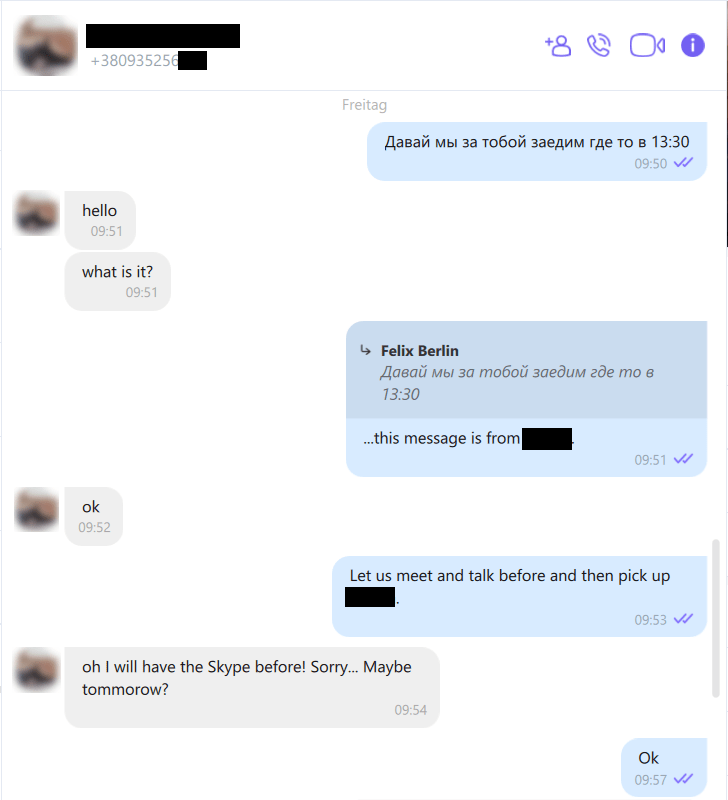This screenshot has height=800, width=728.
Task: Click the avatar next to the 'ok' message
Action: [x=36, y=509]
